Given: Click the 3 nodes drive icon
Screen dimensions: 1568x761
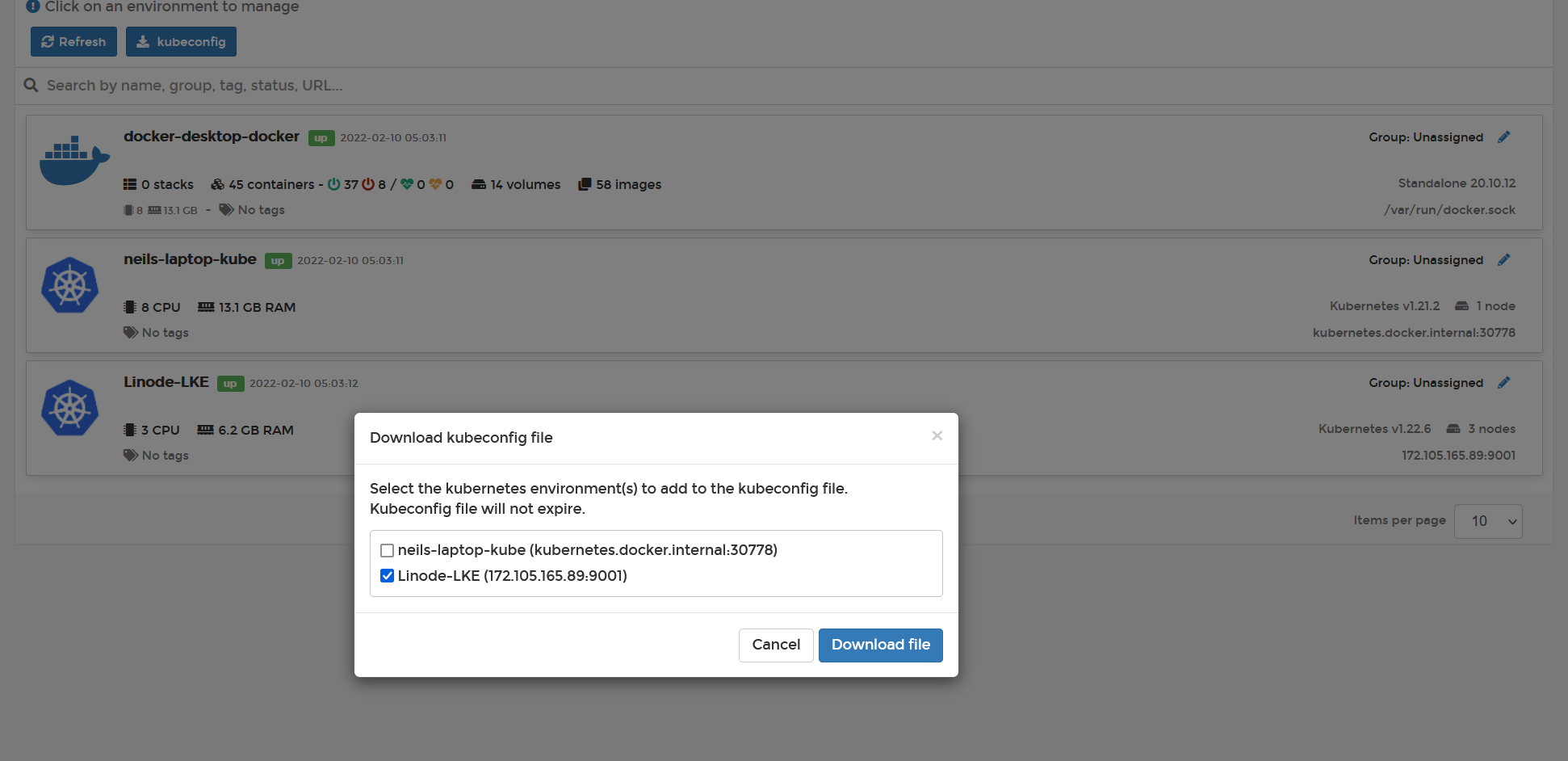Looking at the screenshot, I should point(1453,429).
